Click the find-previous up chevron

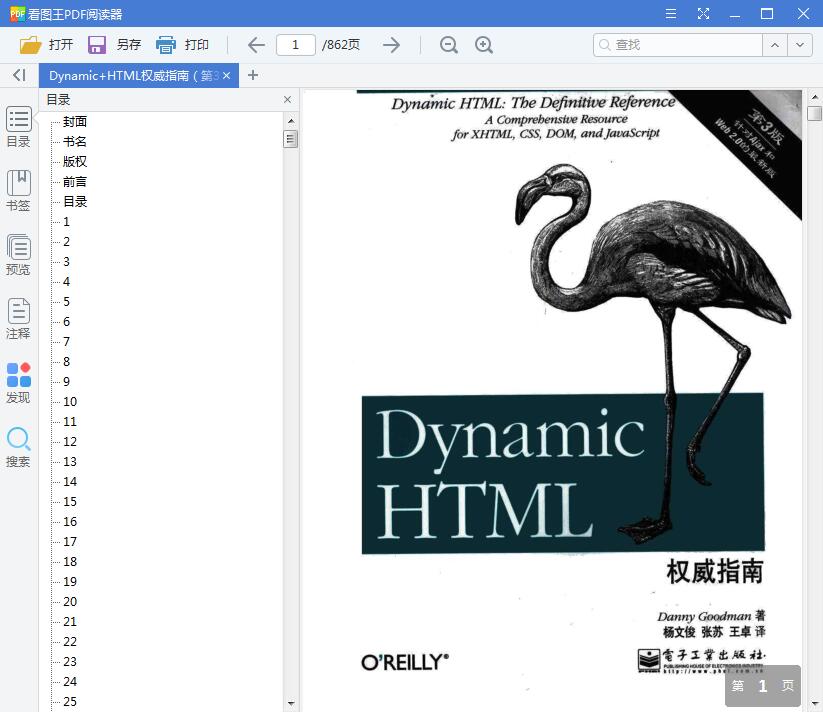(x=775, y=45)
